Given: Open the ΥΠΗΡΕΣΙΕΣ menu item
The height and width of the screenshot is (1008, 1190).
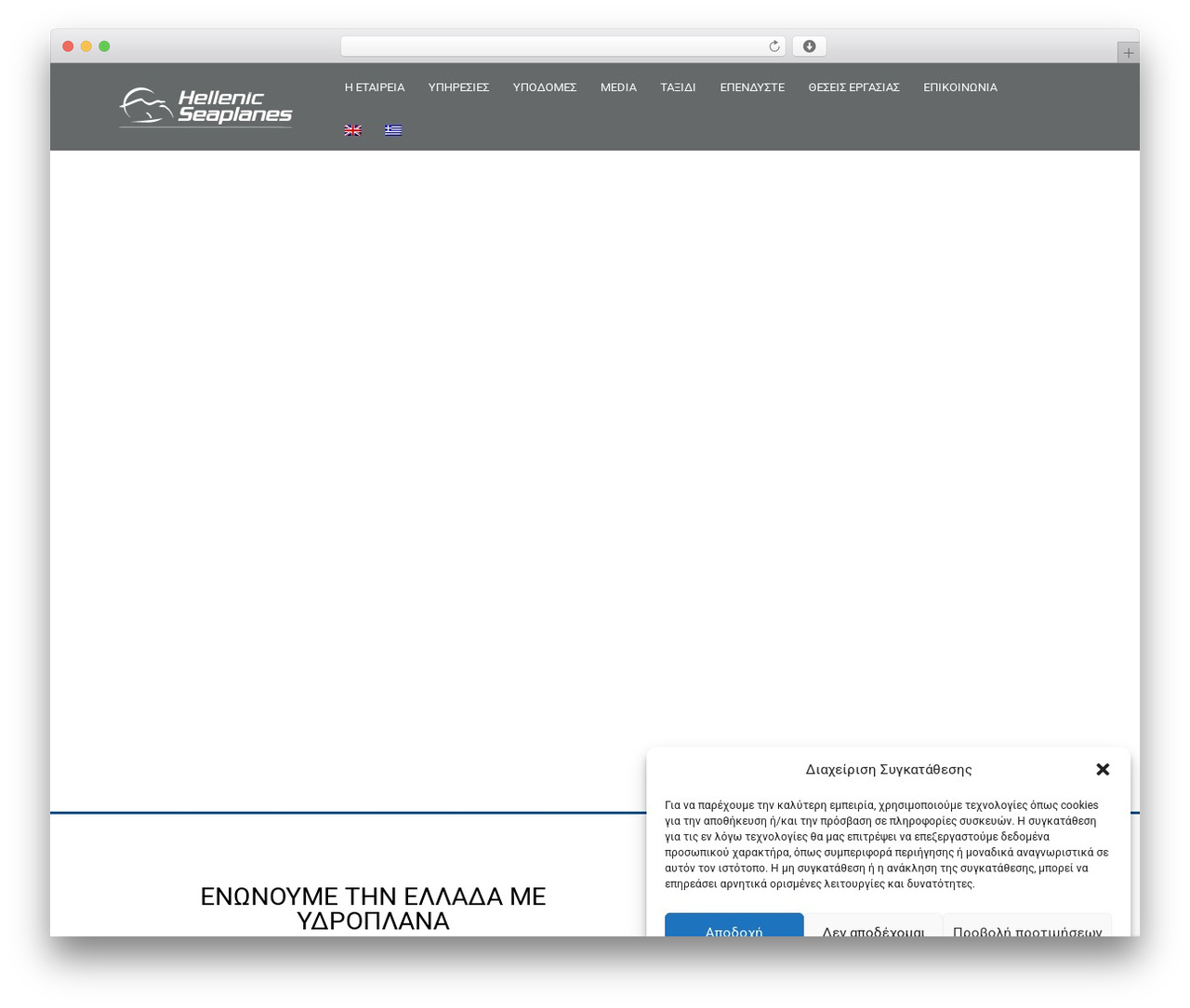Looking at the screenshot, I should click(x=458, y=87).
